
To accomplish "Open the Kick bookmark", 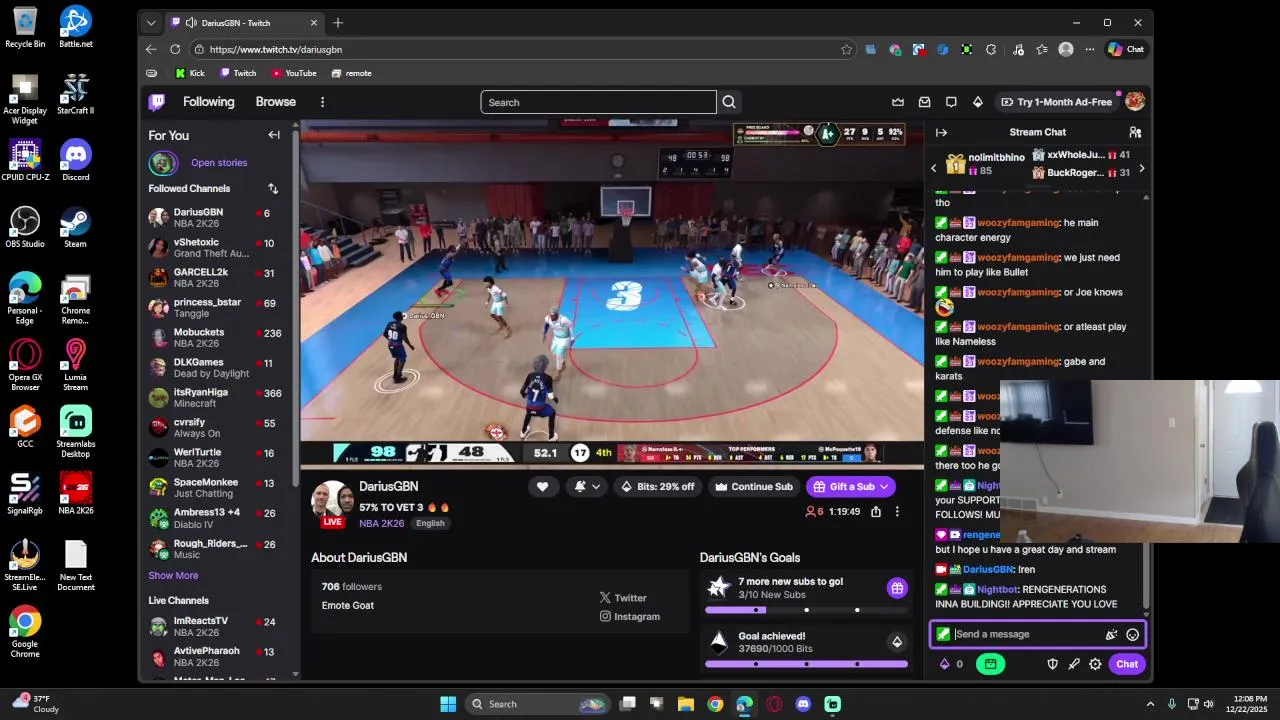I will coord(190,73).
